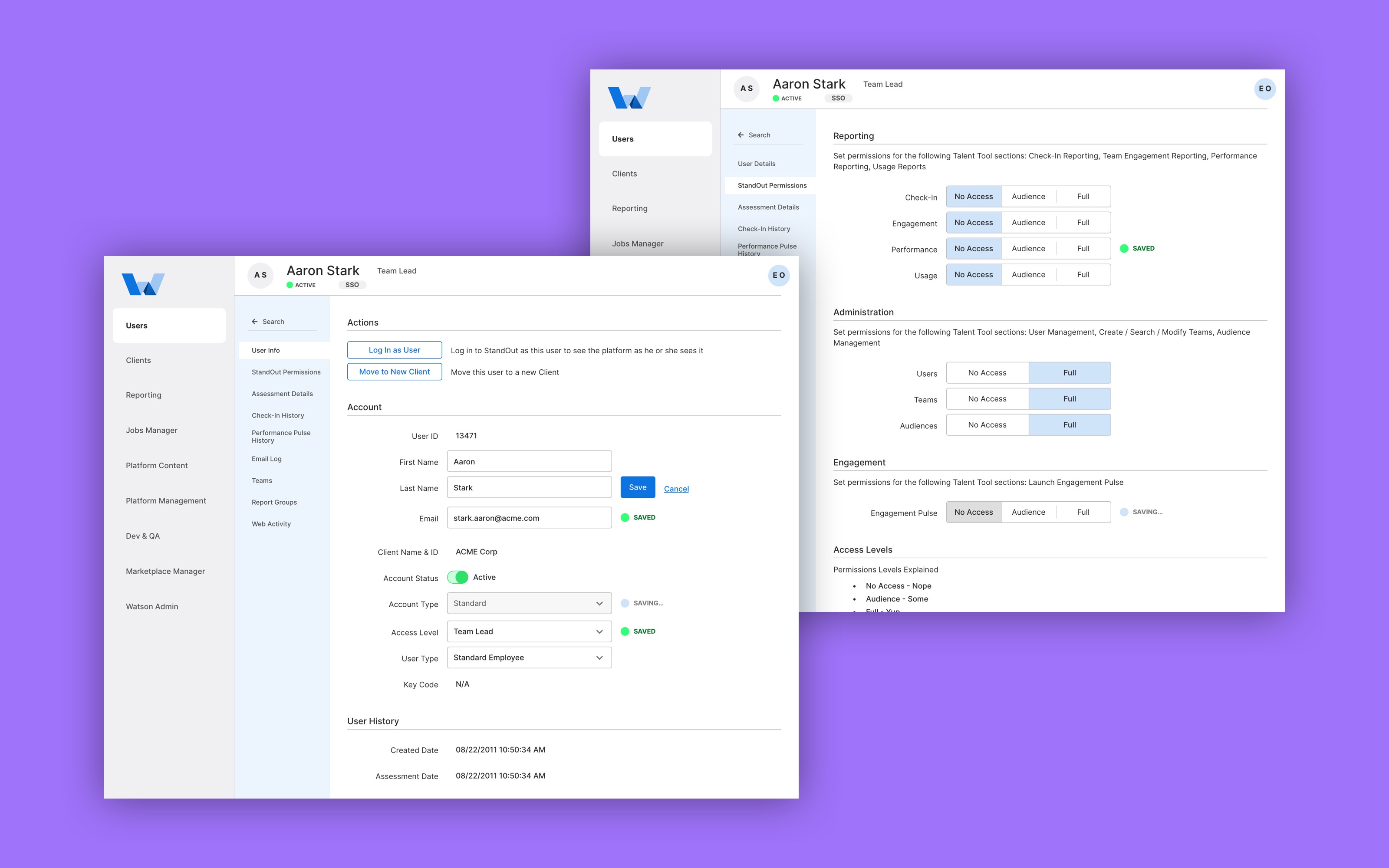Open Clients in back window sidebar

(x=625, y=174)
